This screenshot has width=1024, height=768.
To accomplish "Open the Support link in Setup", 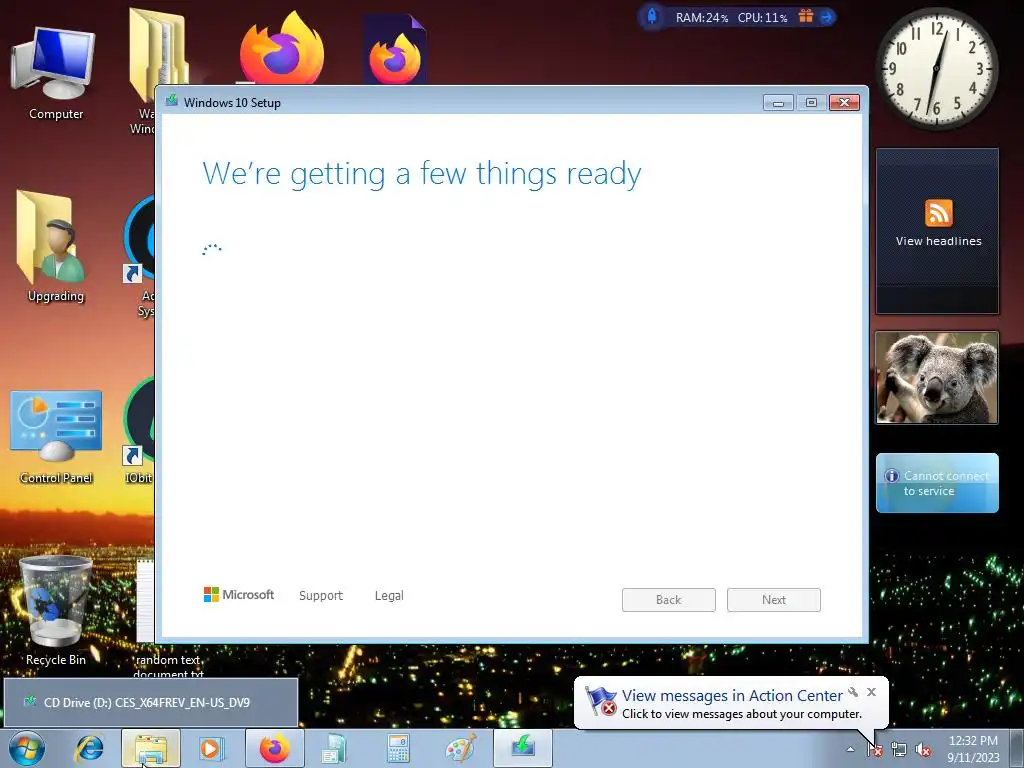I will coord(321,596).
